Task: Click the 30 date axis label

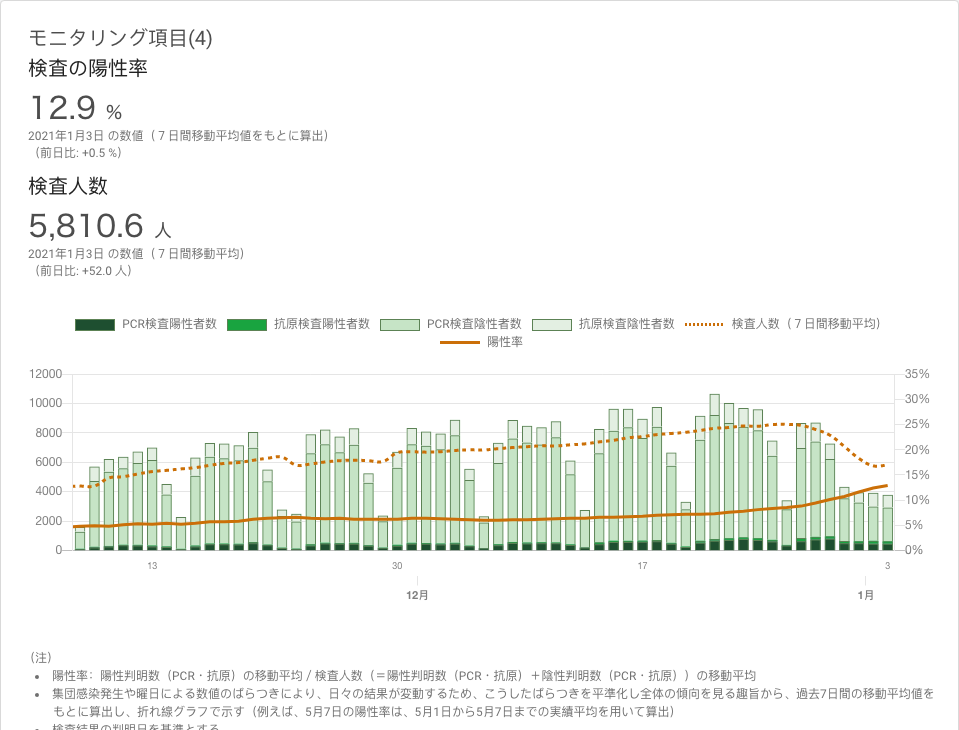Action: point(398,566)
